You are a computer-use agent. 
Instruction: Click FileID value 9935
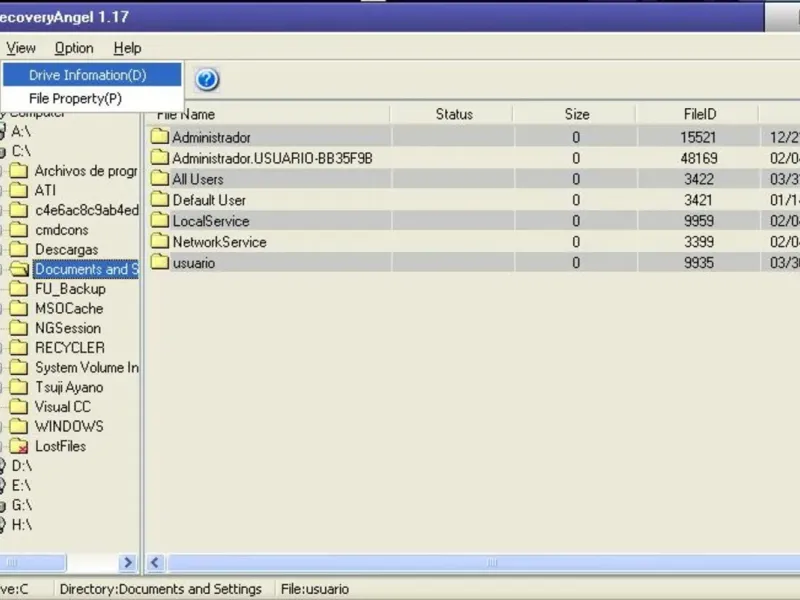tap(698, 263)
